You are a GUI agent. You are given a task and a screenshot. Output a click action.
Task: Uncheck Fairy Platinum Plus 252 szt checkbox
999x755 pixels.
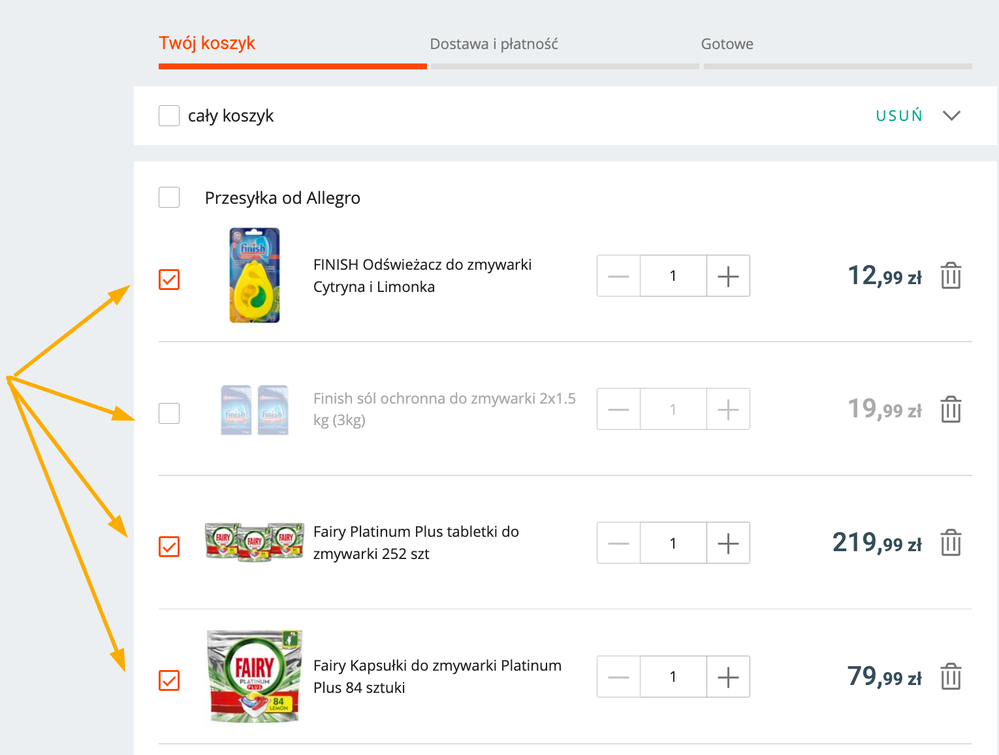[169, 547]
